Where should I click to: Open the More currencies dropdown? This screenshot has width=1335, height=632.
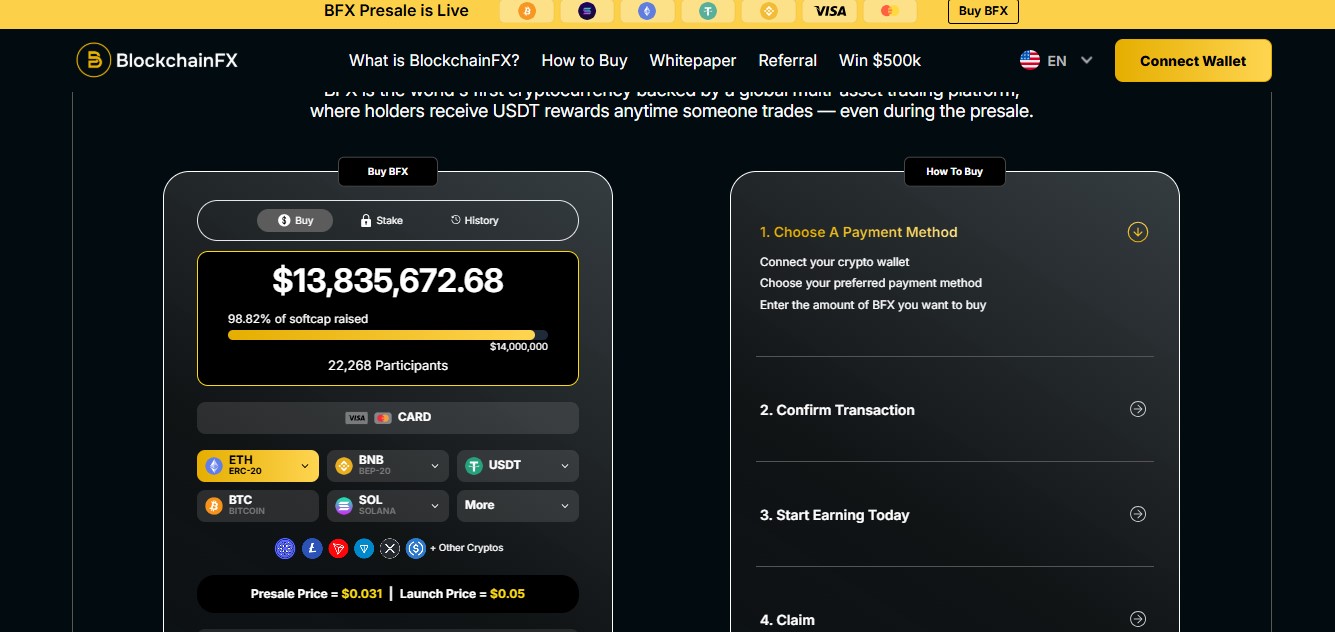[517, 505]
